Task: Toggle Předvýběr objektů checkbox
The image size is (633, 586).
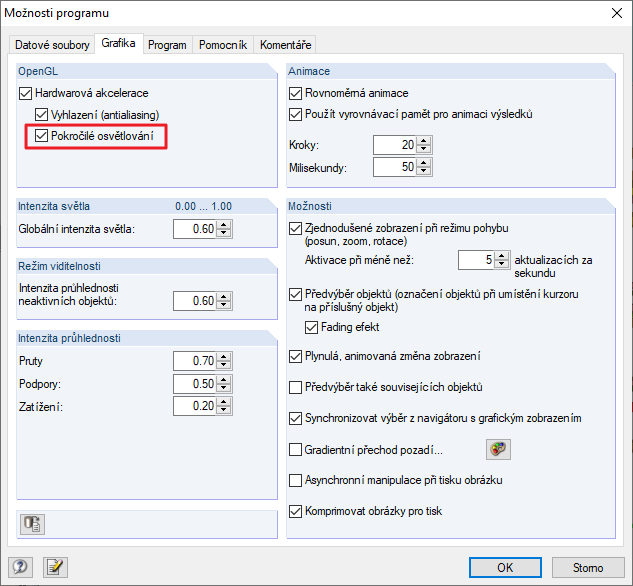Action: click(296, 295)
